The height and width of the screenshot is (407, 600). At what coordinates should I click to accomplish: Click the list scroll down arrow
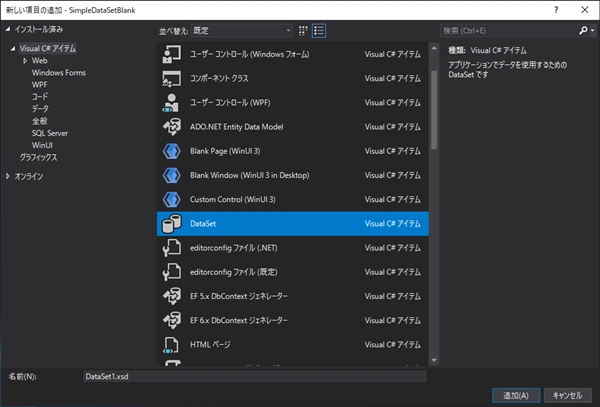[434, 360]
